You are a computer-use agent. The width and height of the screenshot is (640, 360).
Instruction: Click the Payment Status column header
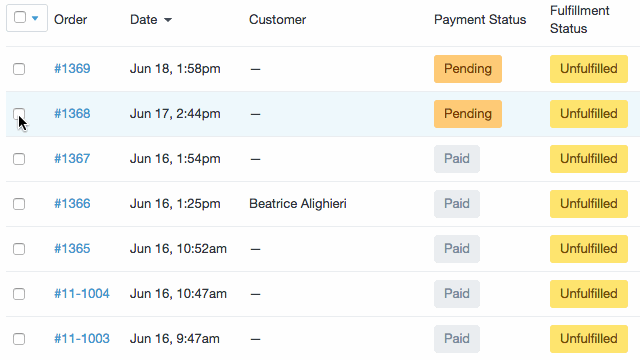tap(480, 20)
